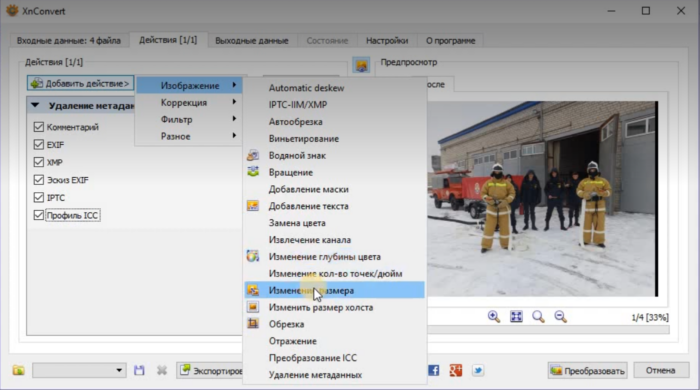Toggle the XMP checkbox
The image size is (700, 390).
(38, 162)
